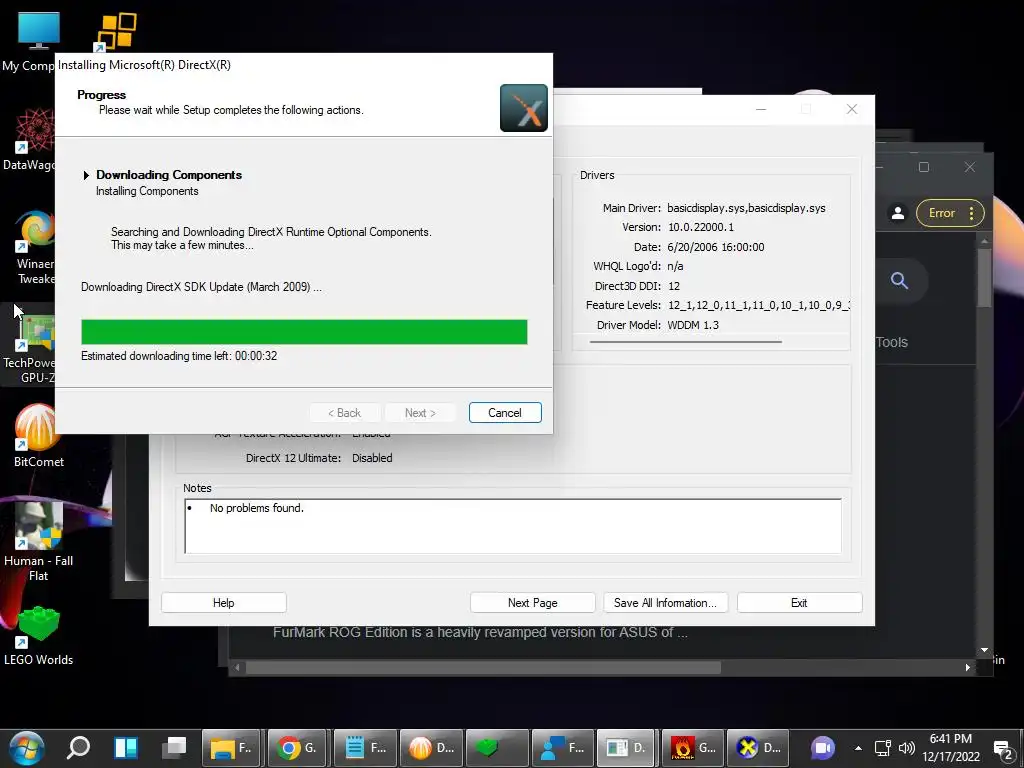Click the Chrome profile avatar icon
Viewport: 1024px width, 768px height.
[x=898, y=213]
